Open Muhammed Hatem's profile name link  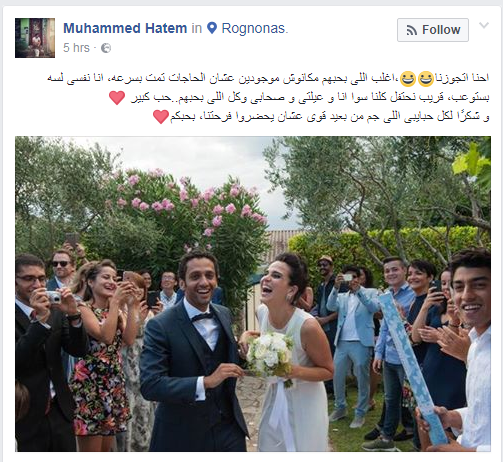coord(125,28)
